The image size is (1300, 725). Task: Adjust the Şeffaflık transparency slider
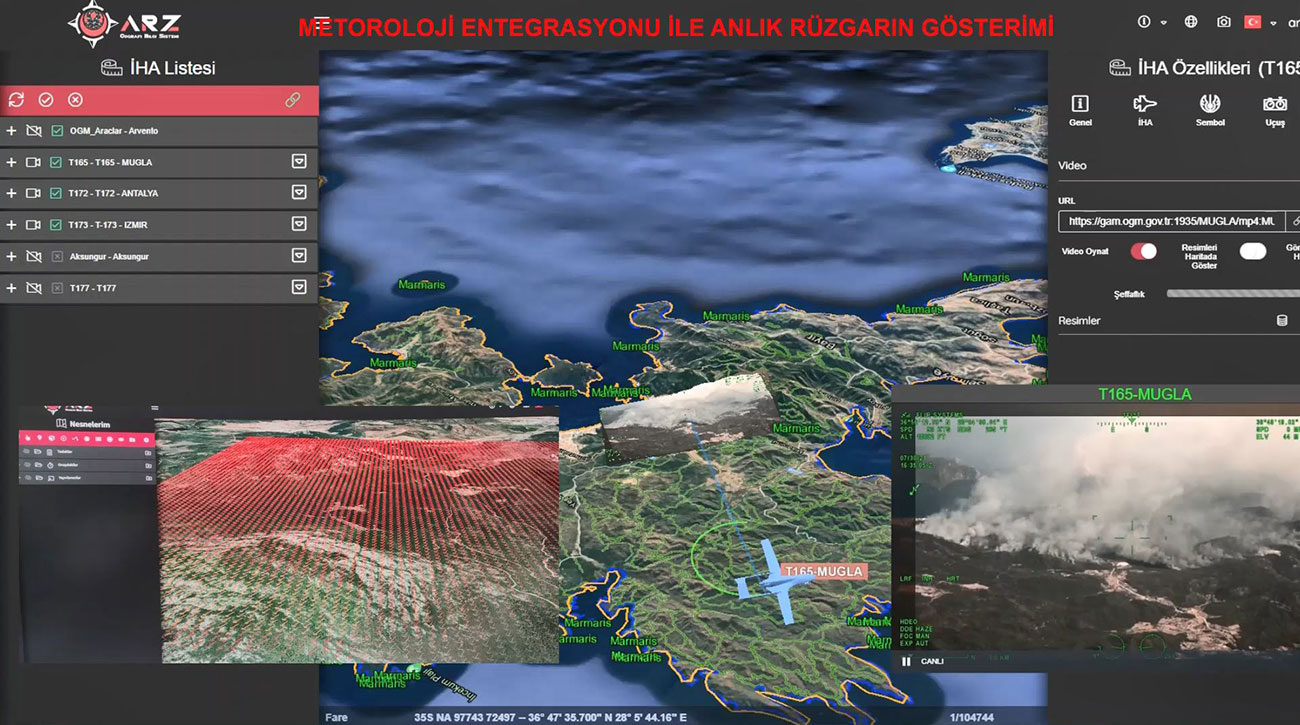pyautogui.click(x=1230, y=294)
